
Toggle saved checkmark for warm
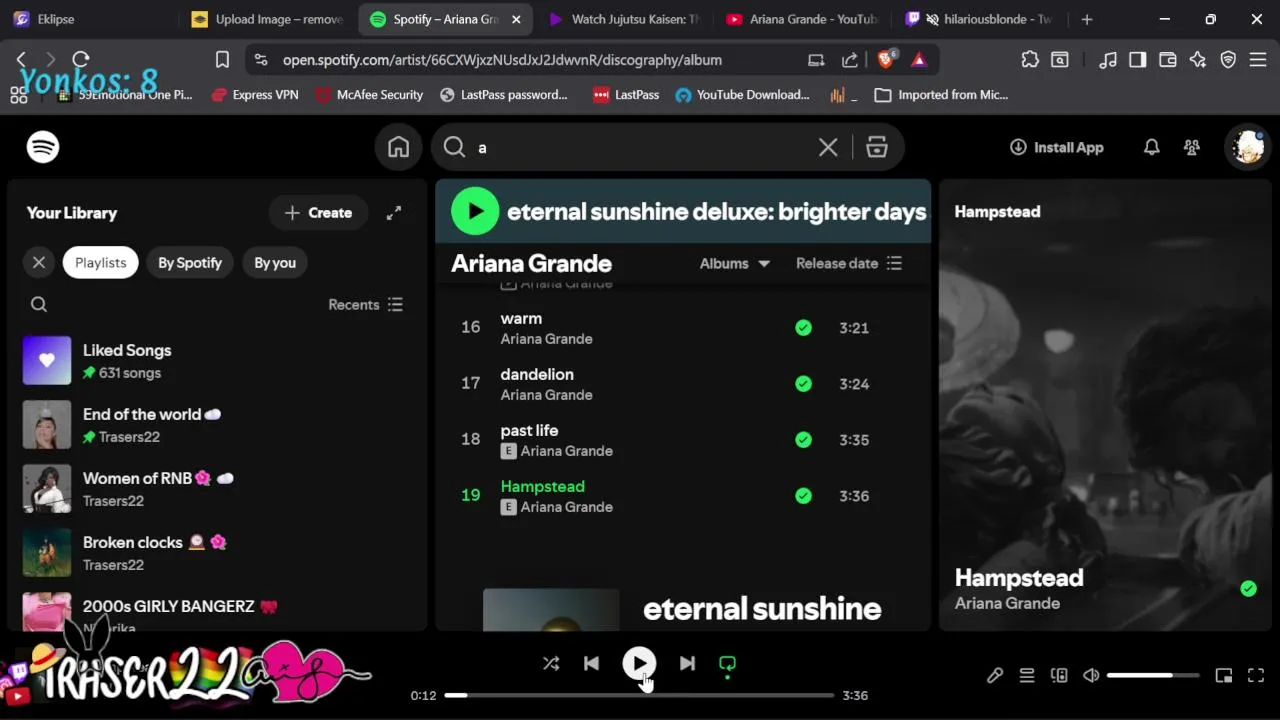(x=803, y=327)
